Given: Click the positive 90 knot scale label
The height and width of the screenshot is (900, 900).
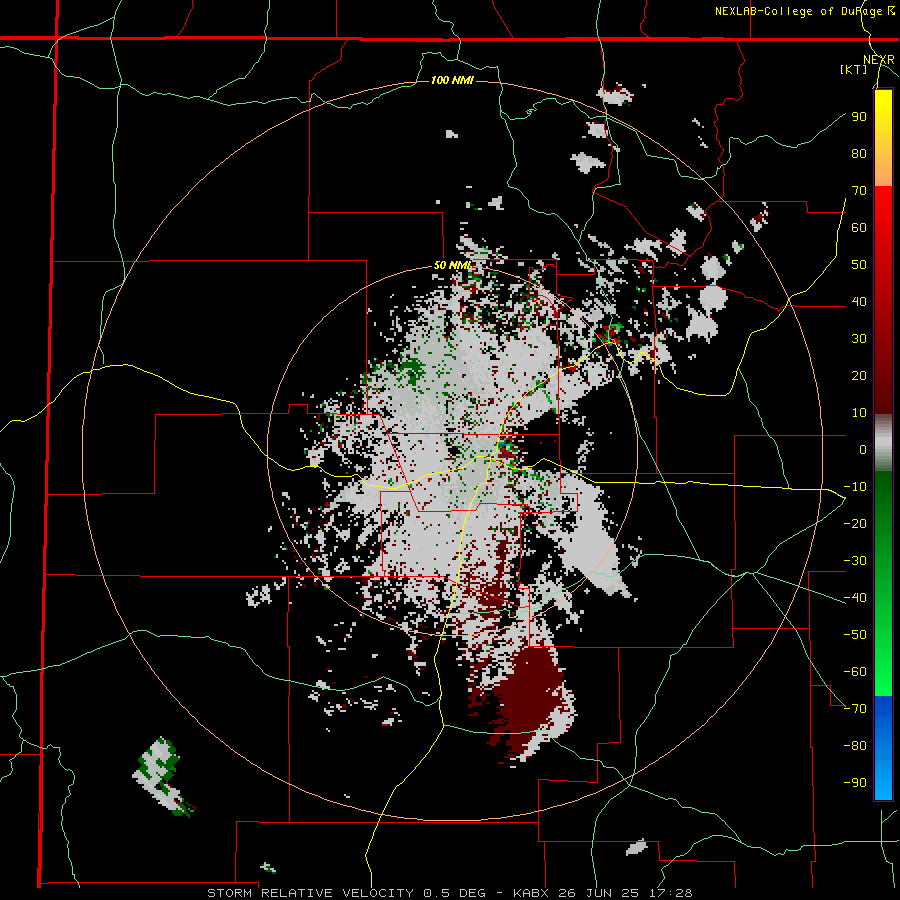Looking at the screenshot, I should [x=859, y=117].
